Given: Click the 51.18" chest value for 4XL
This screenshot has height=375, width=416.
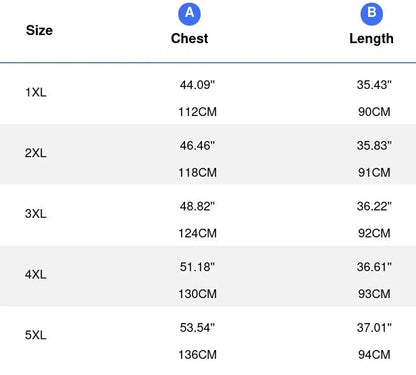Looking at the screenshot, I should 197,267.
